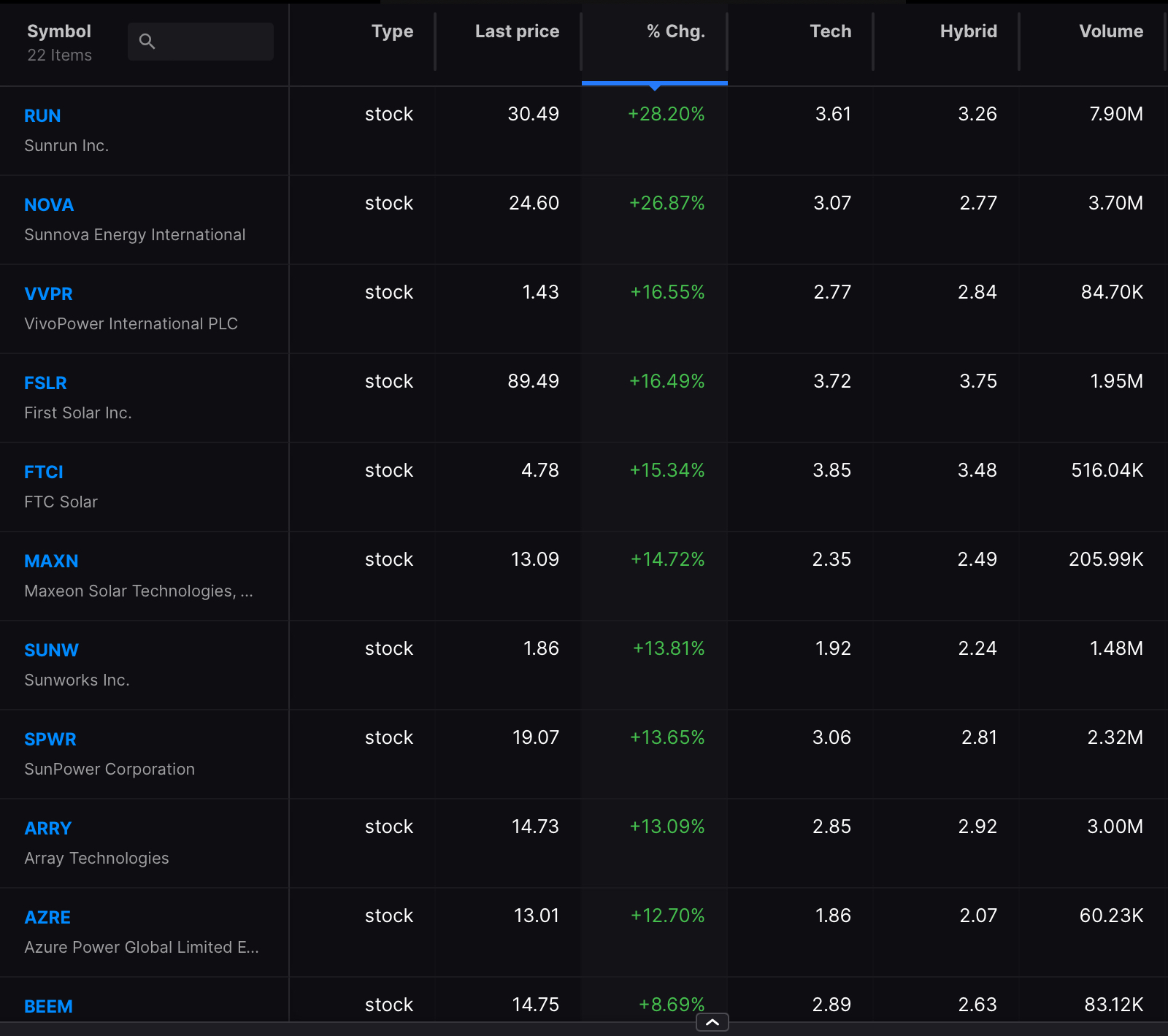Open NOVA ticker link
The image size is (1168, 1036).
click(x=49, y=205)
